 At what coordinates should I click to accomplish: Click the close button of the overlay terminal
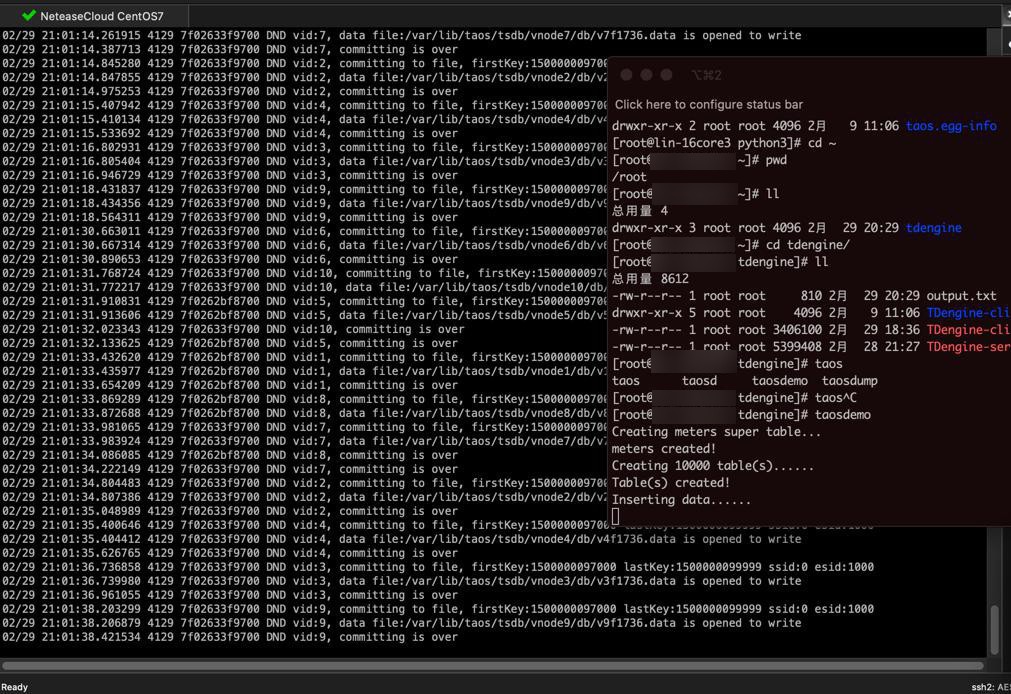[x=626, y=75]
